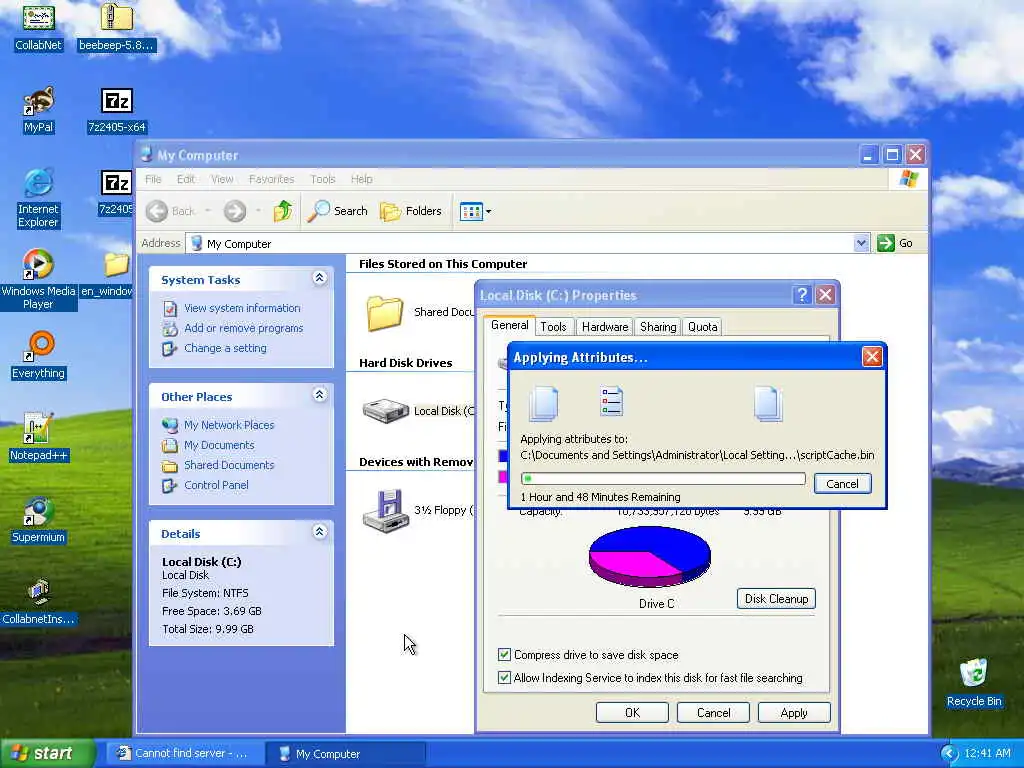Open the Favorites menu
The image size is (1024, 768).
click(271, 179)
